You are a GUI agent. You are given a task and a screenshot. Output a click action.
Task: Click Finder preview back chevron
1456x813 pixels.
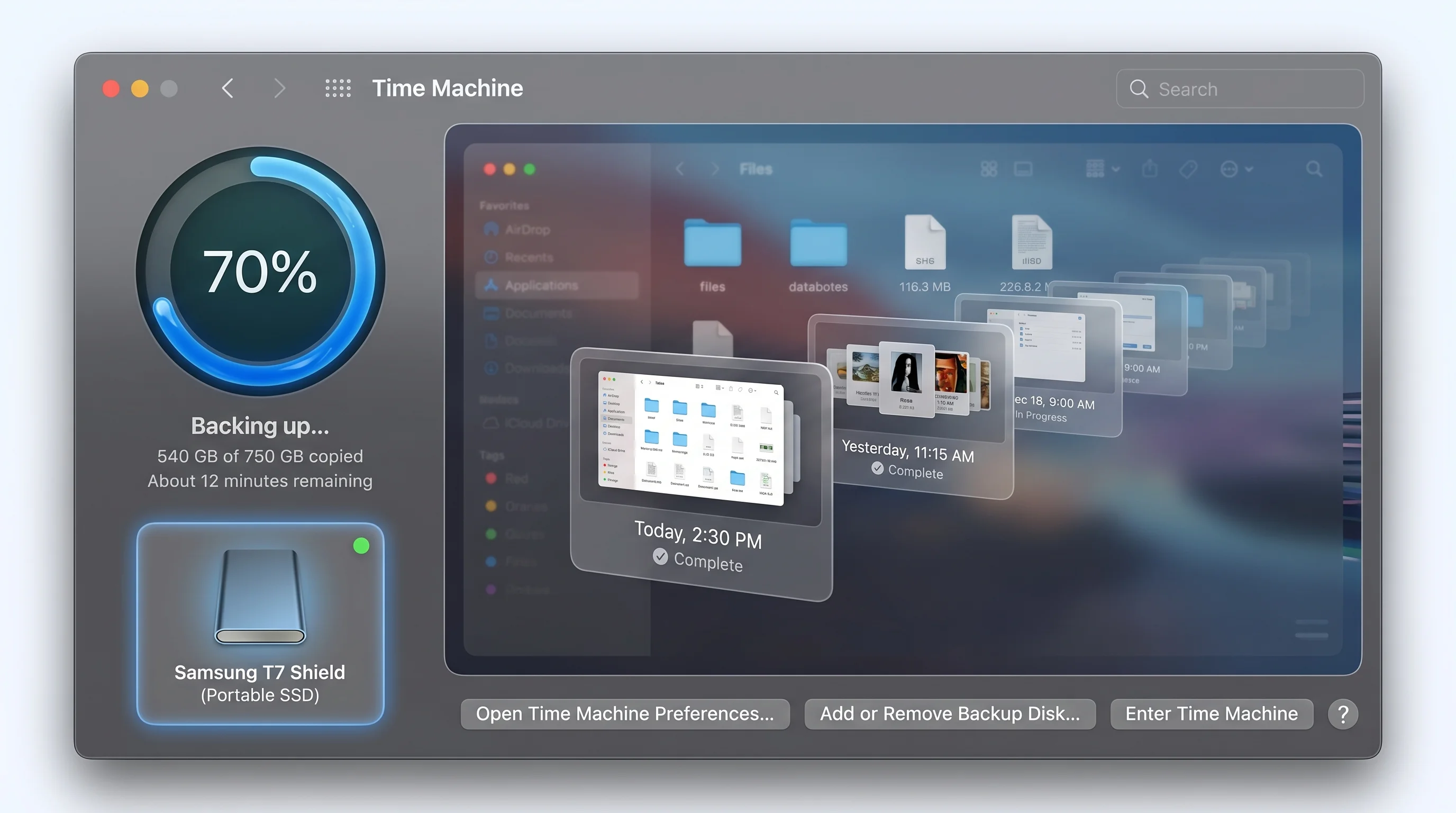tap(680, 169)
